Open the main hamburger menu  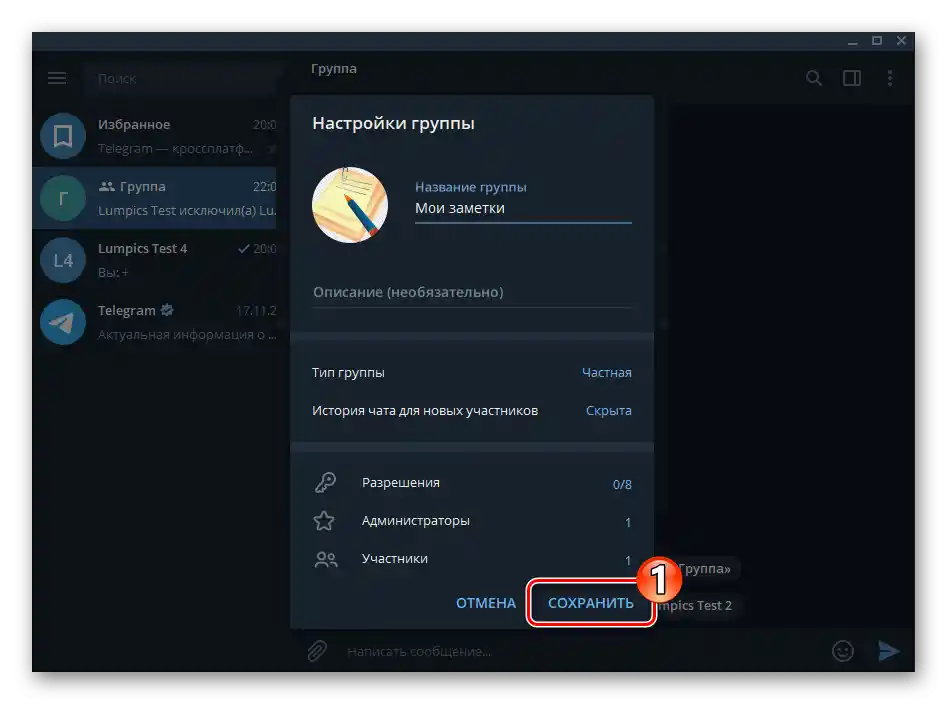[x=57, y=77]
